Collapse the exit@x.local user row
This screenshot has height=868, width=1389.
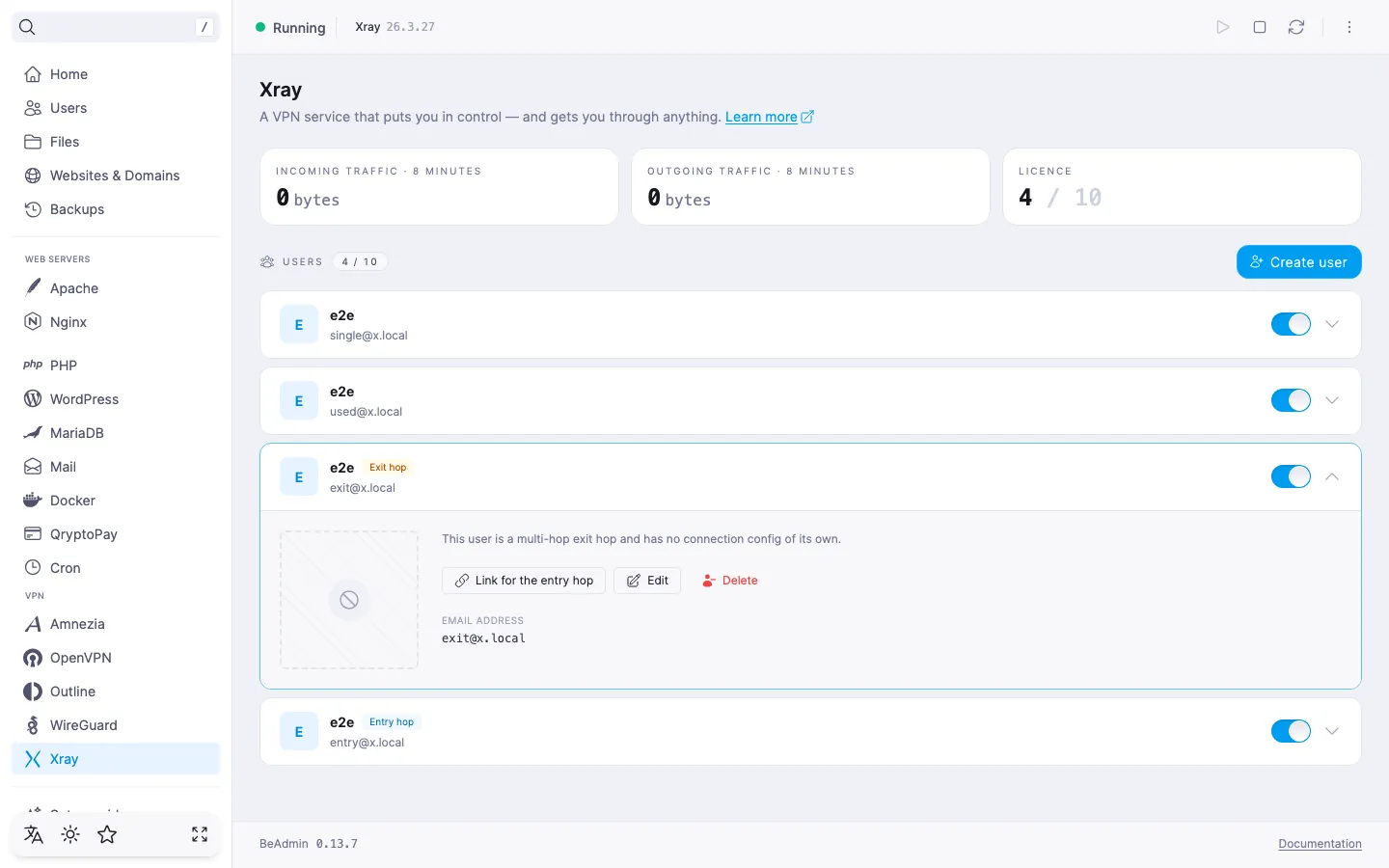coord(1332,476)
